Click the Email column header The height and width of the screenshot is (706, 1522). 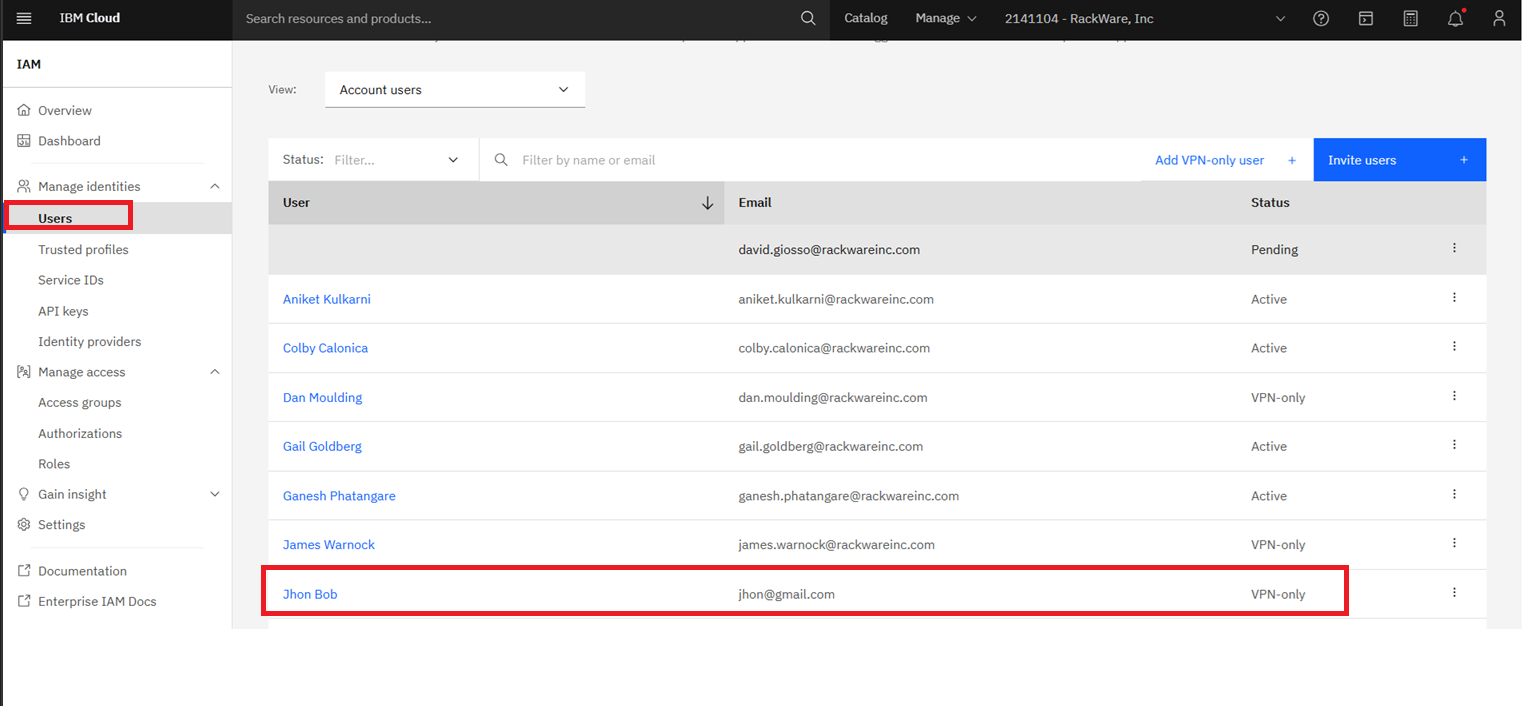click(x=755, y=202)
